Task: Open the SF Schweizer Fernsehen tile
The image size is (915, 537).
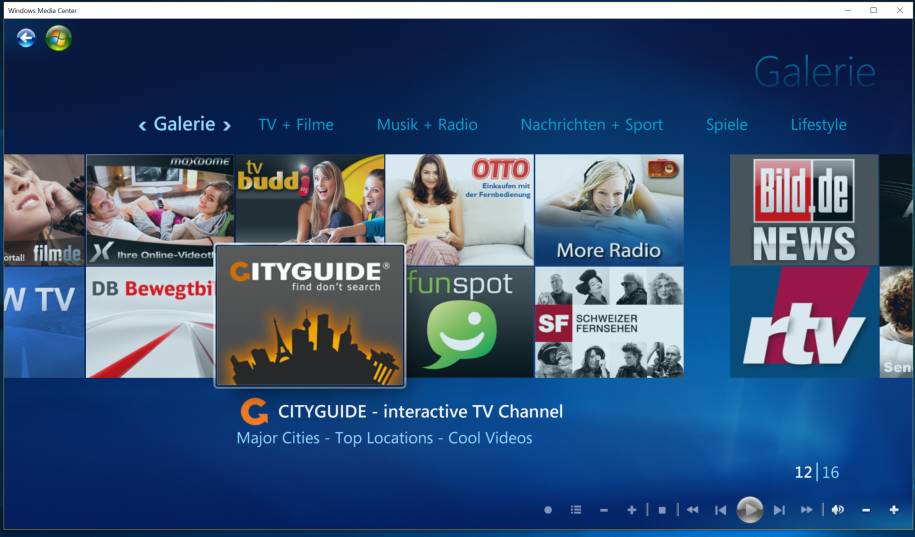Action: [x=609, y=322]
